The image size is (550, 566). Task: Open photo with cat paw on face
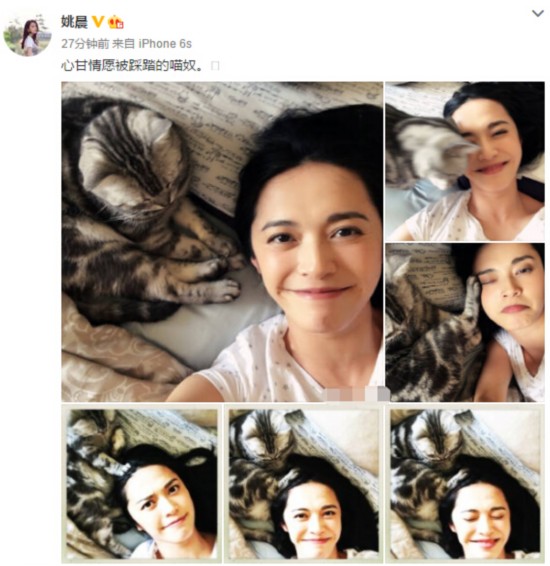[465, 322]
